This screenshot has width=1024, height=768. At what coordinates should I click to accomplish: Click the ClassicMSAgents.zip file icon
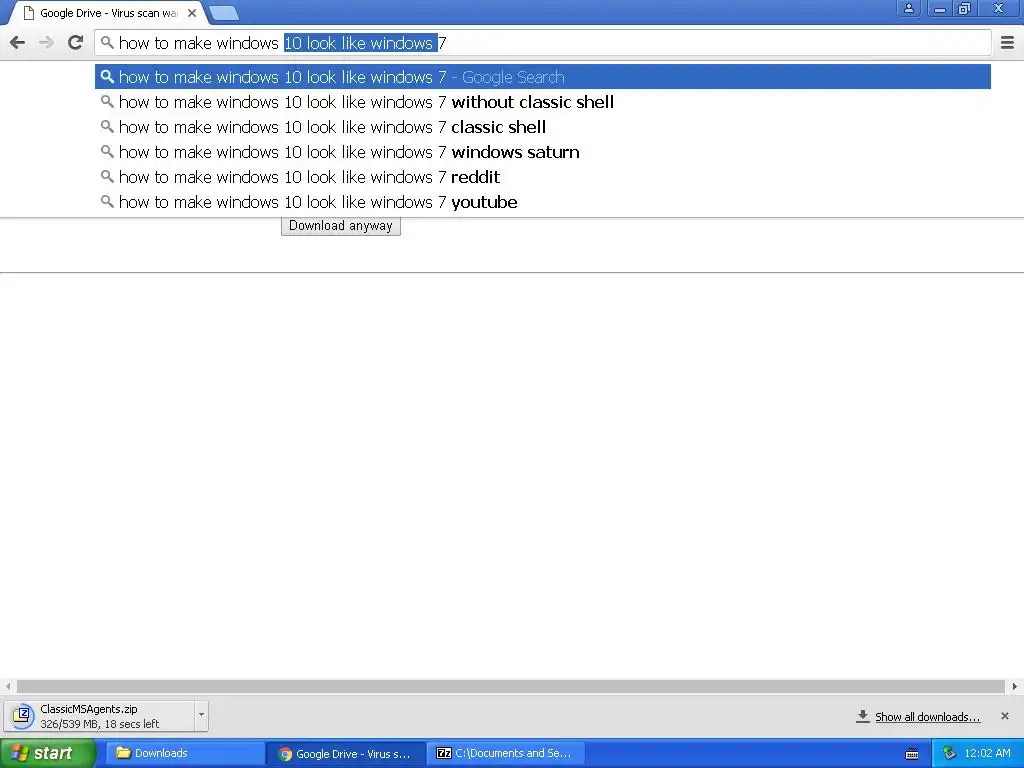[22, 716]
